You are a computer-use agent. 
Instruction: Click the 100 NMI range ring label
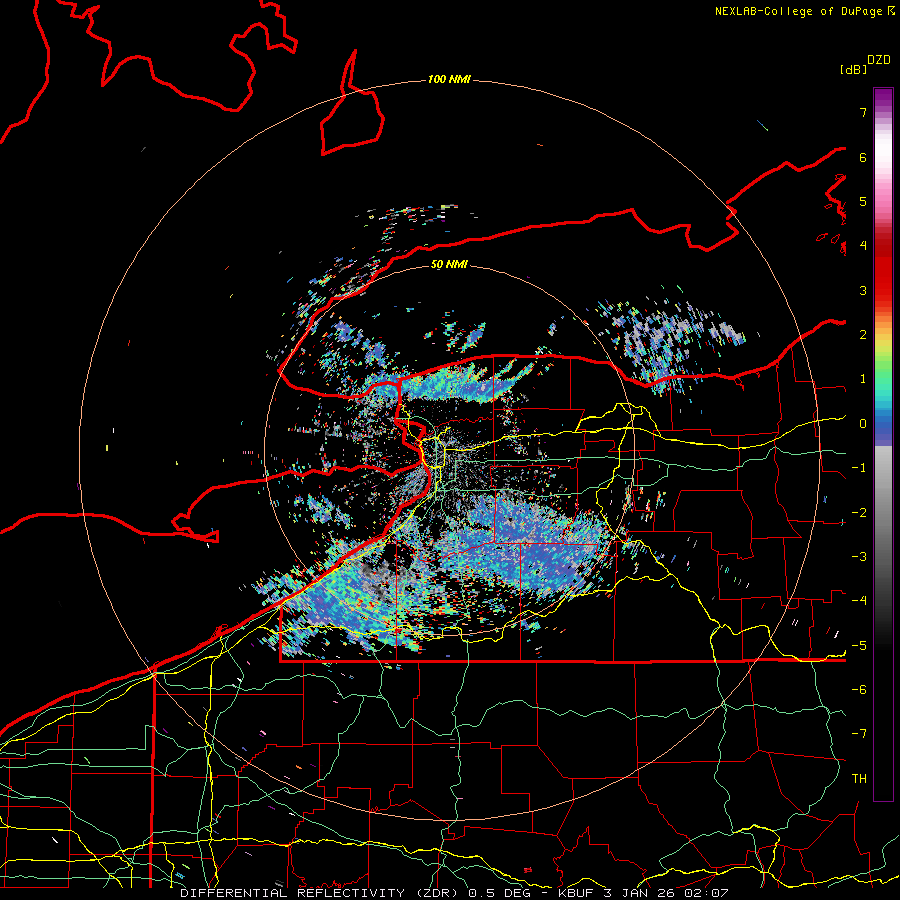click(449, 79)
